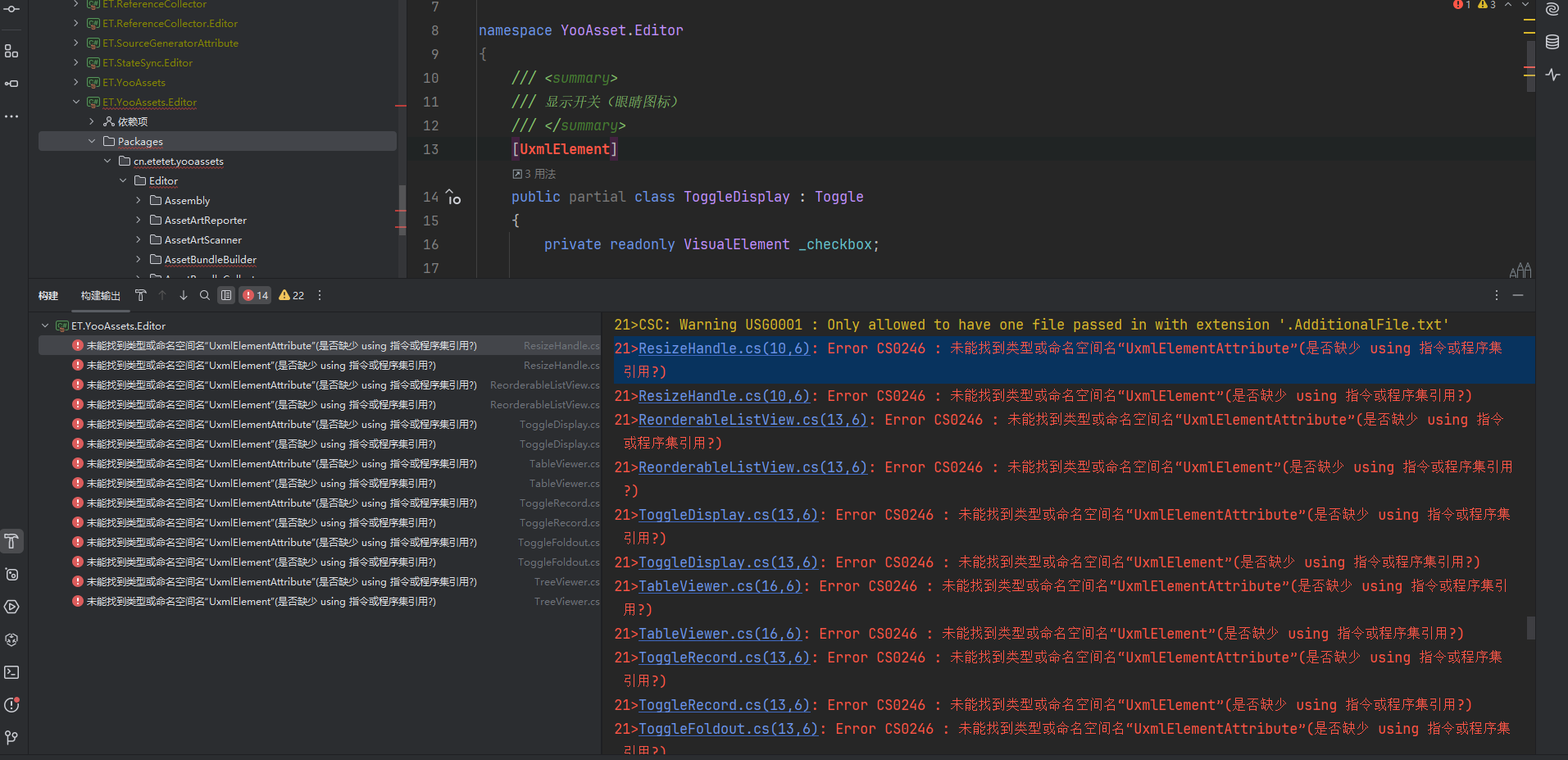The width and height of the screenshot is (1568, 760).
Task: Collapse the ET.YooAssets.Editor project node
Action: click(x=76, y=102)
